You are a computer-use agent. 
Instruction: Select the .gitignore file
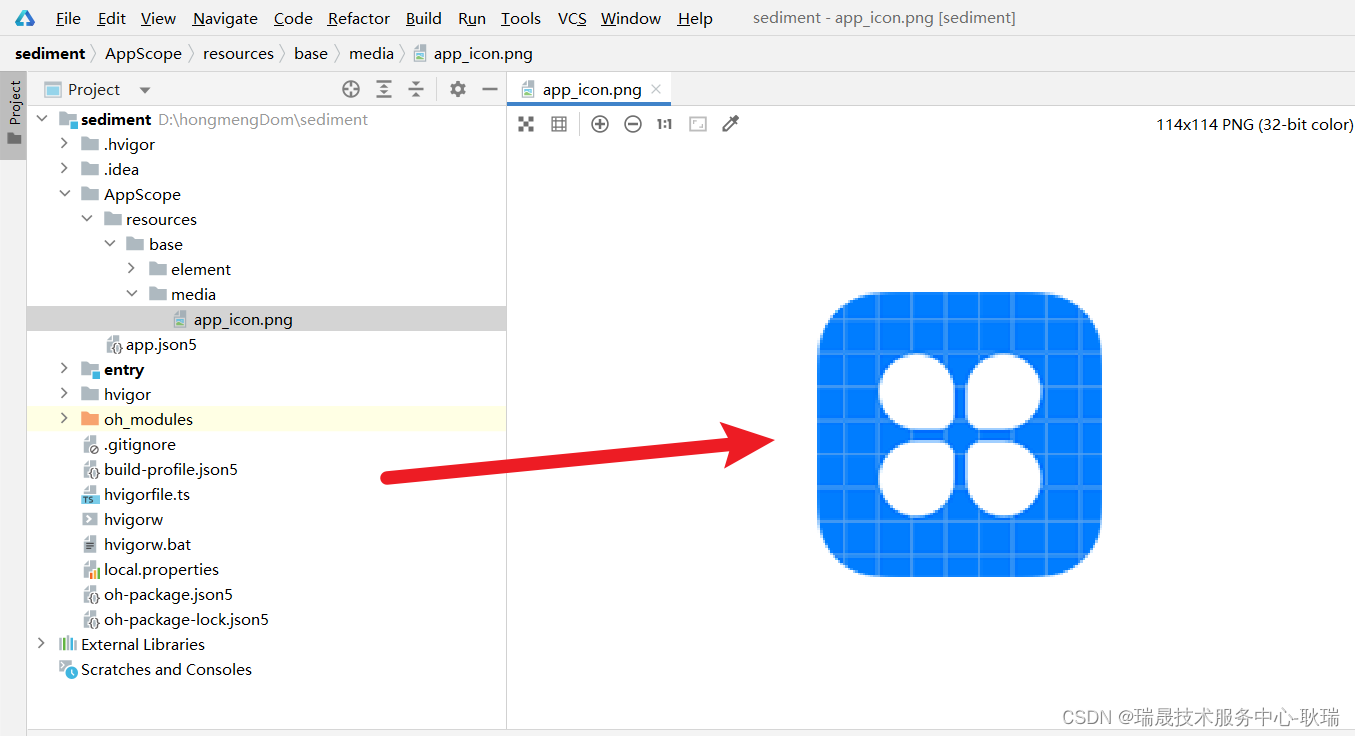pyautogui.click(x=139, y=445)
